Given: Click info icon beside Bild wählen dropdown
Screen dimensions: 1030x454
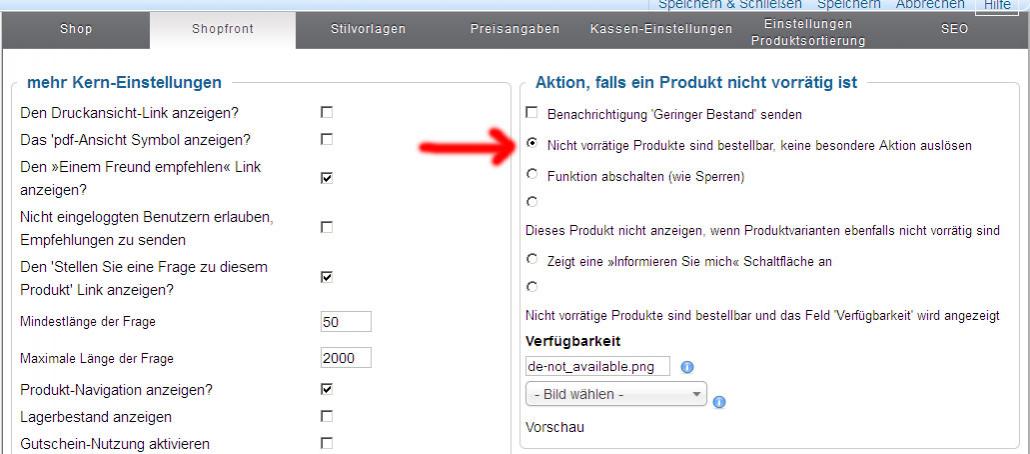Looking at the screenshot, I should (x=719, y=402).
